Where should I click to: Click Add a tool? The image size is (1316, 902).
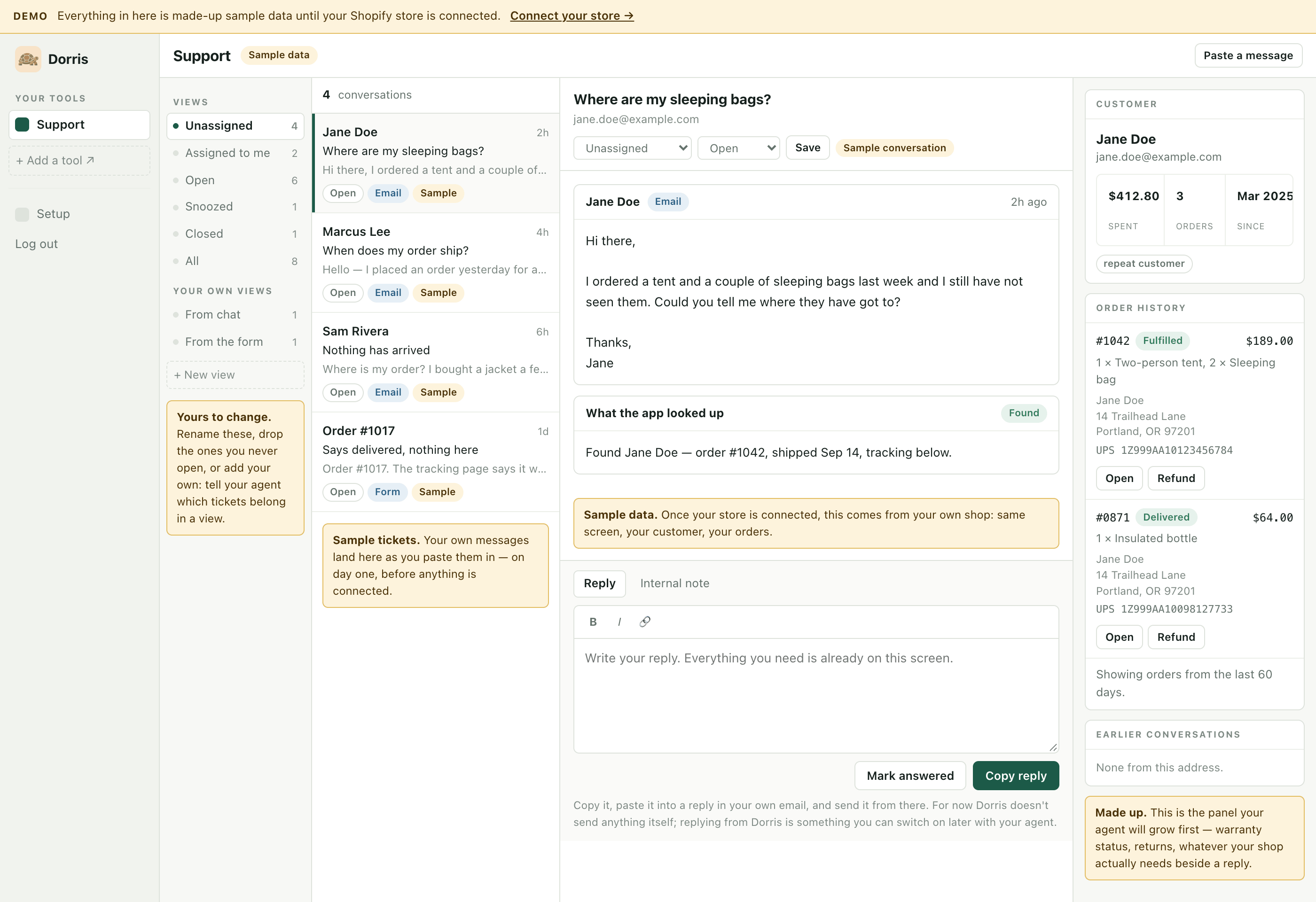[x=79, y=161]
